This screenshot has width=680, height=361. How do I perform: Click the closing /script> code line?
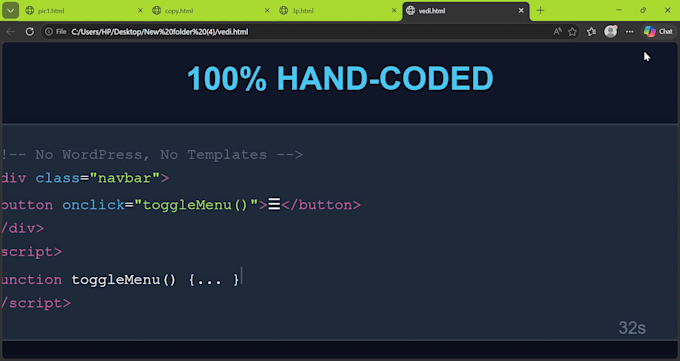36,303
